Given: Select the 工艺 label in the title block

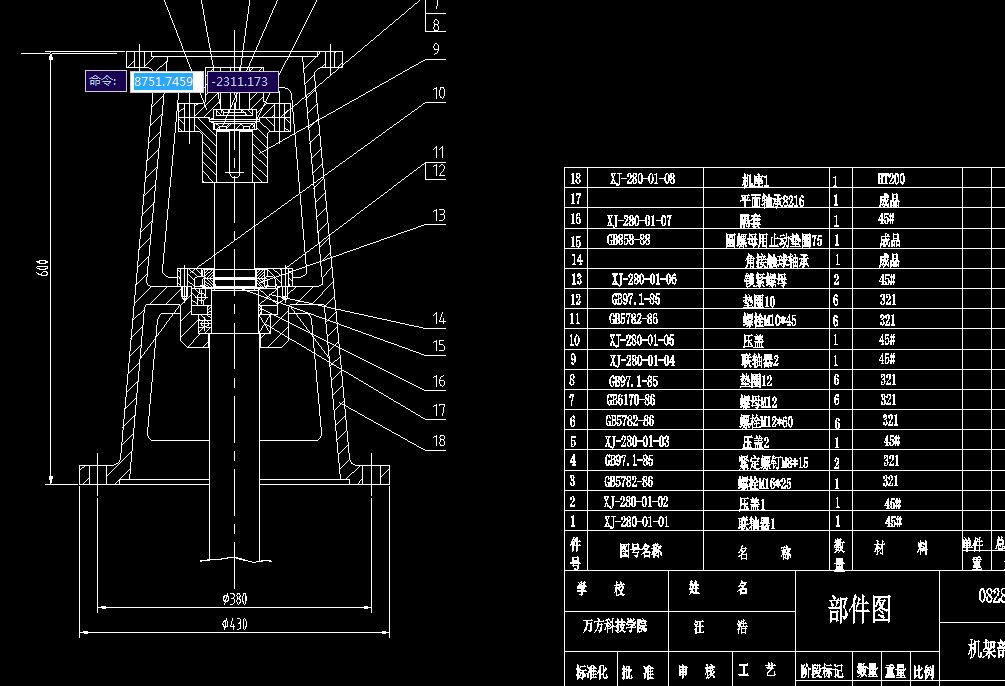Looking at the screenshot, I should pyautogui.click(x=756, y=670).
